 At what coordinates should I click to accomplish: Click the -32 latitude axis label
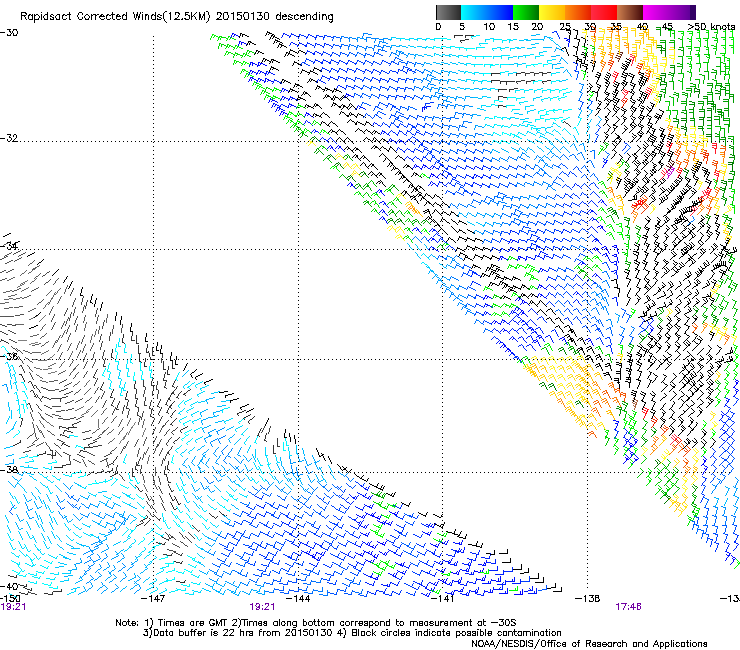click(9, 138)
